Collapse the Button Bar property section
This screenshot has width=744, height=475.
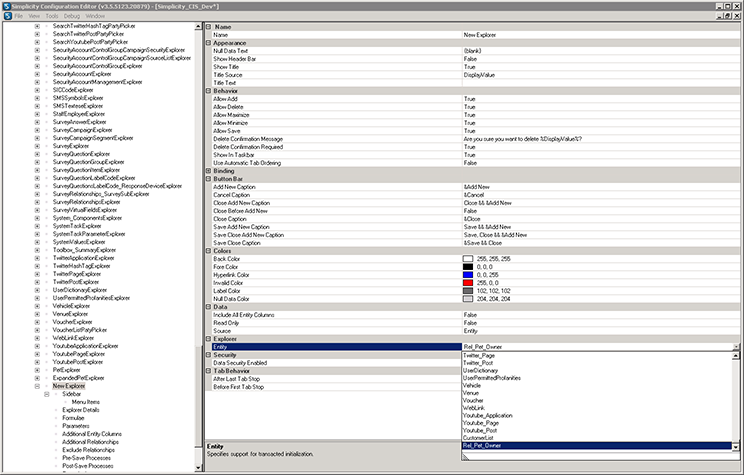point(208,178)
